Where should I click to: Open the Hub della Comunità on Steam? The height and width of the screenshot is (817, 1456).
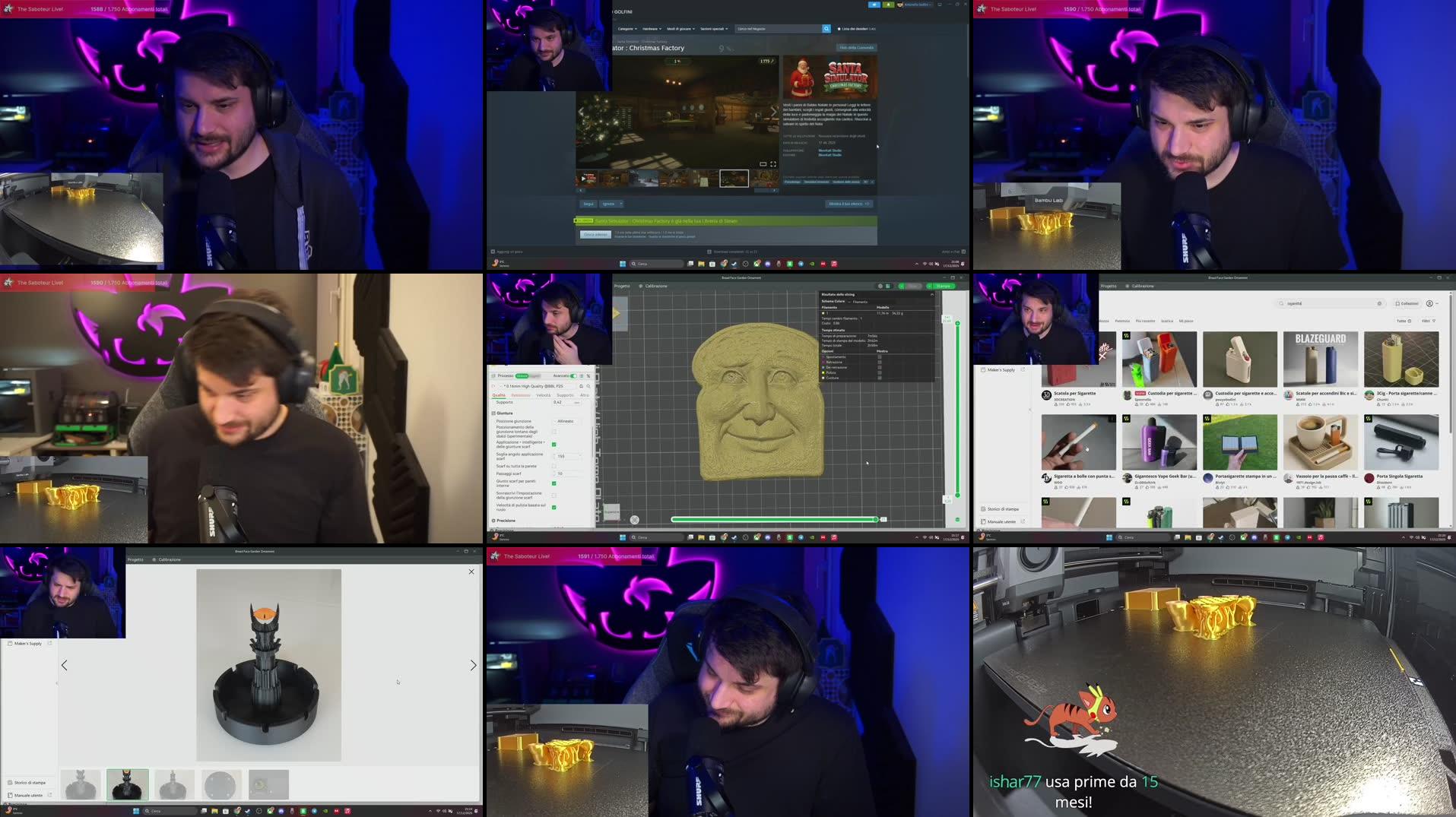tap(858, 47)
